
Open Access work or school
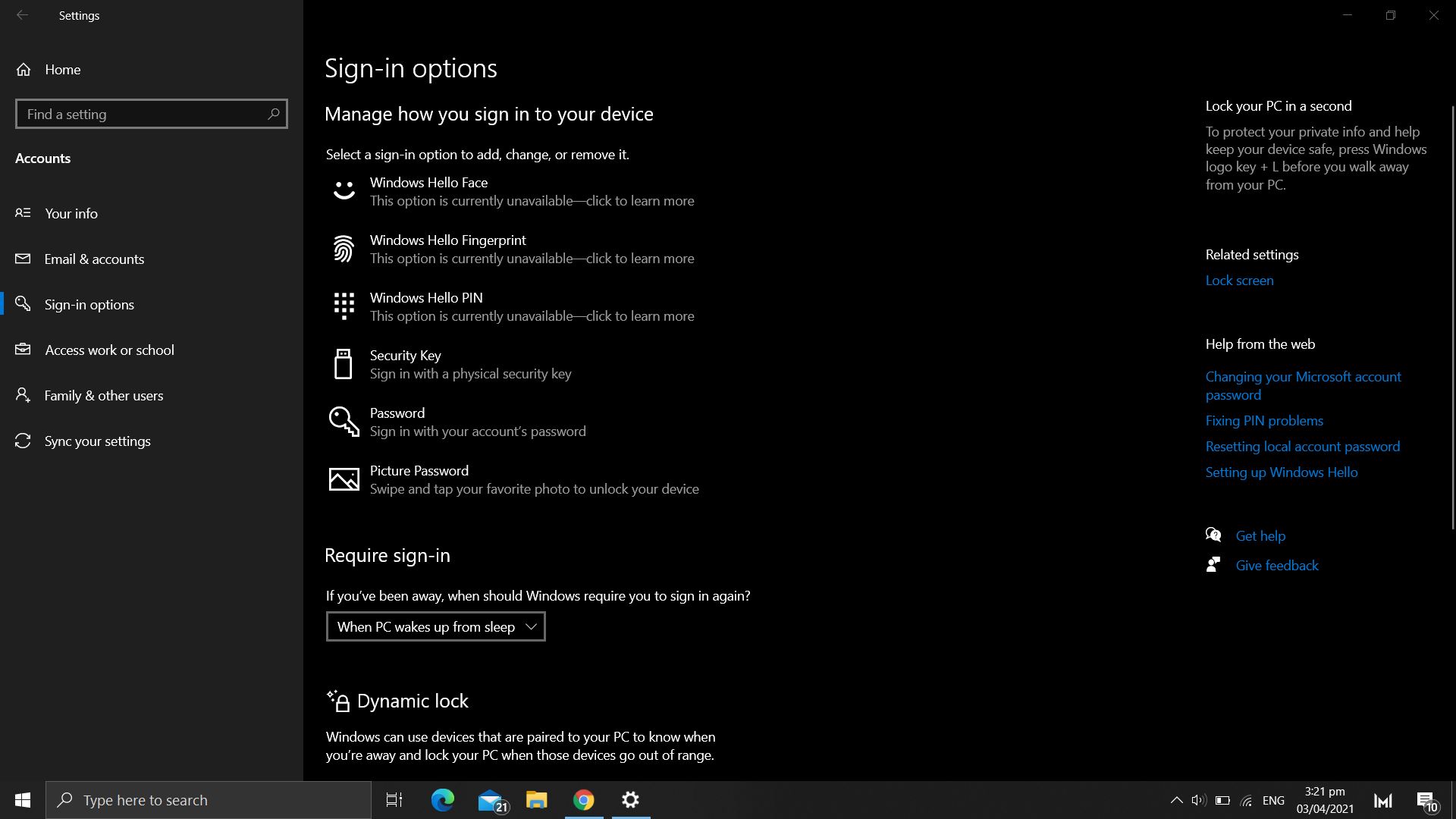[x=110, y=350]
